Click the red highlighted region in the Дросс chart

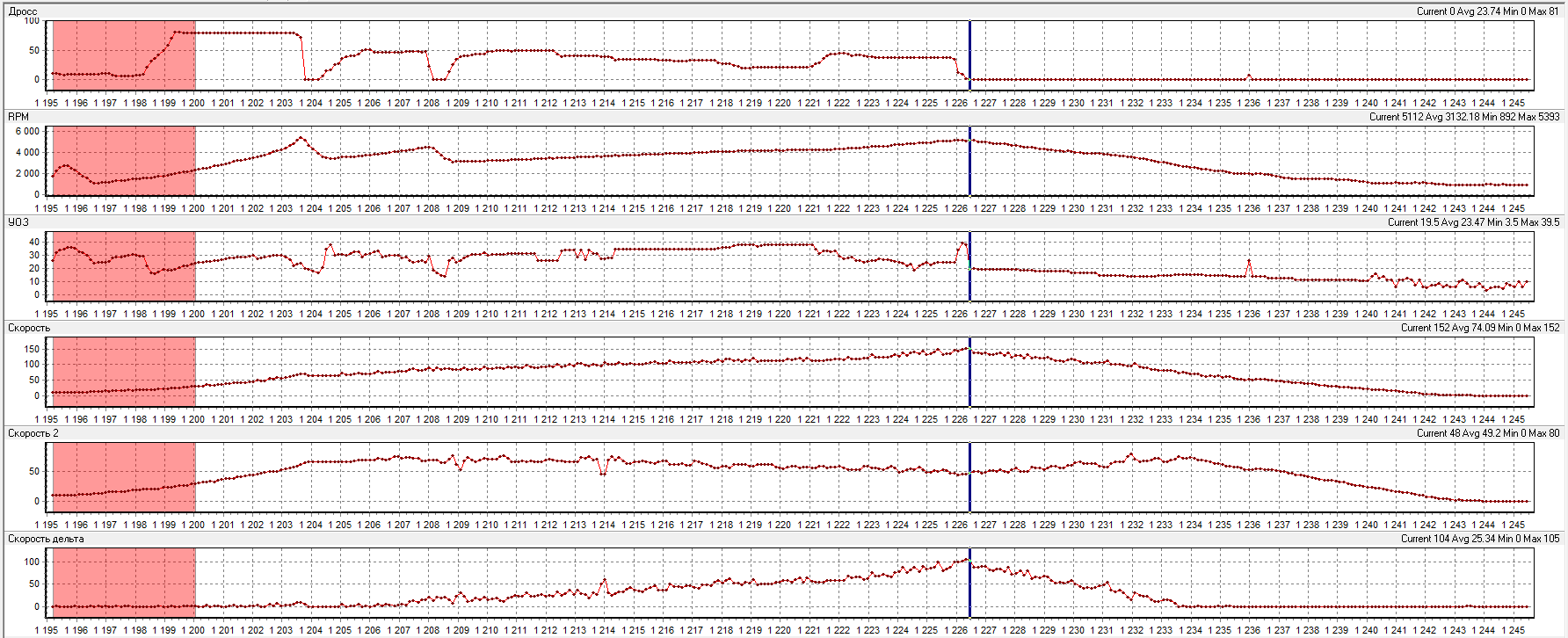pyautogui.click(x=124, y=54)
